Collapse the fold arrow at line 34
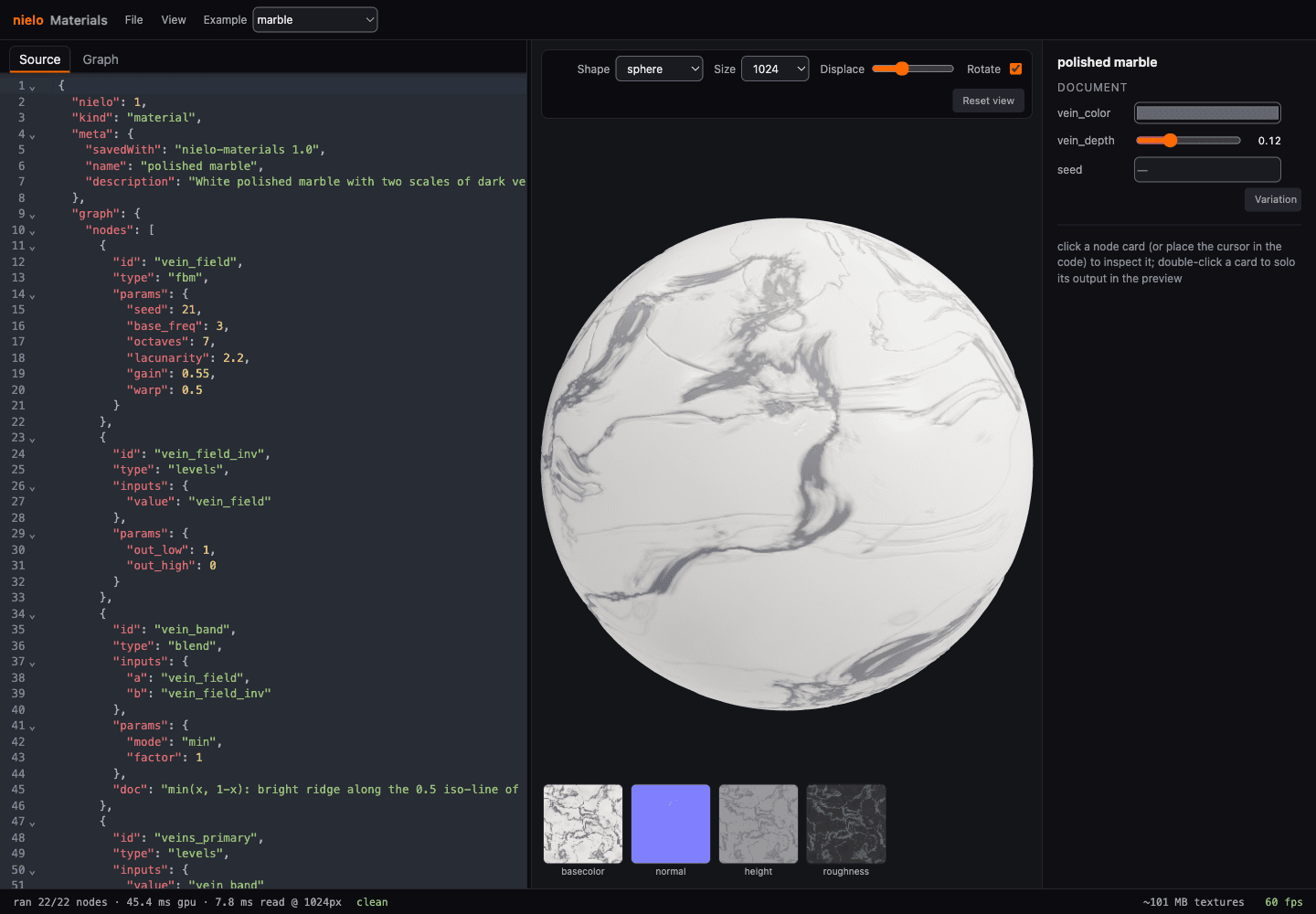This screenshot has width=1316, height=914. pyautogui.click(x=32, y=615)
